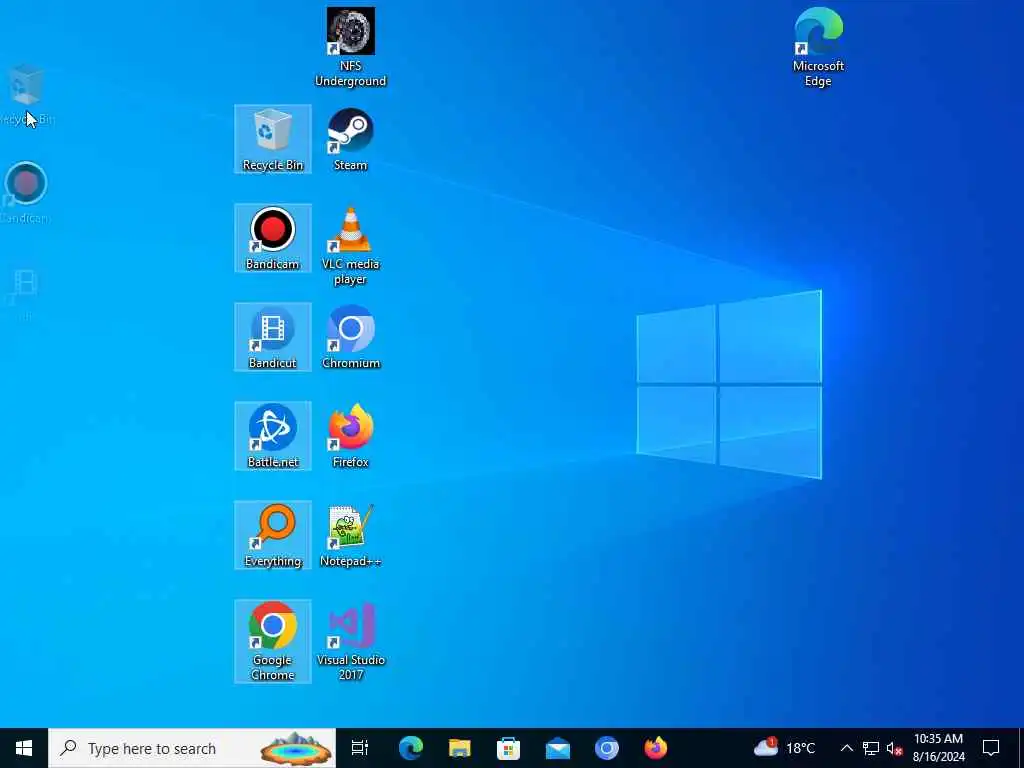Select the VLC media player shortcut
The width and height of the screenshot is (1024, 768).
[351, 246]
